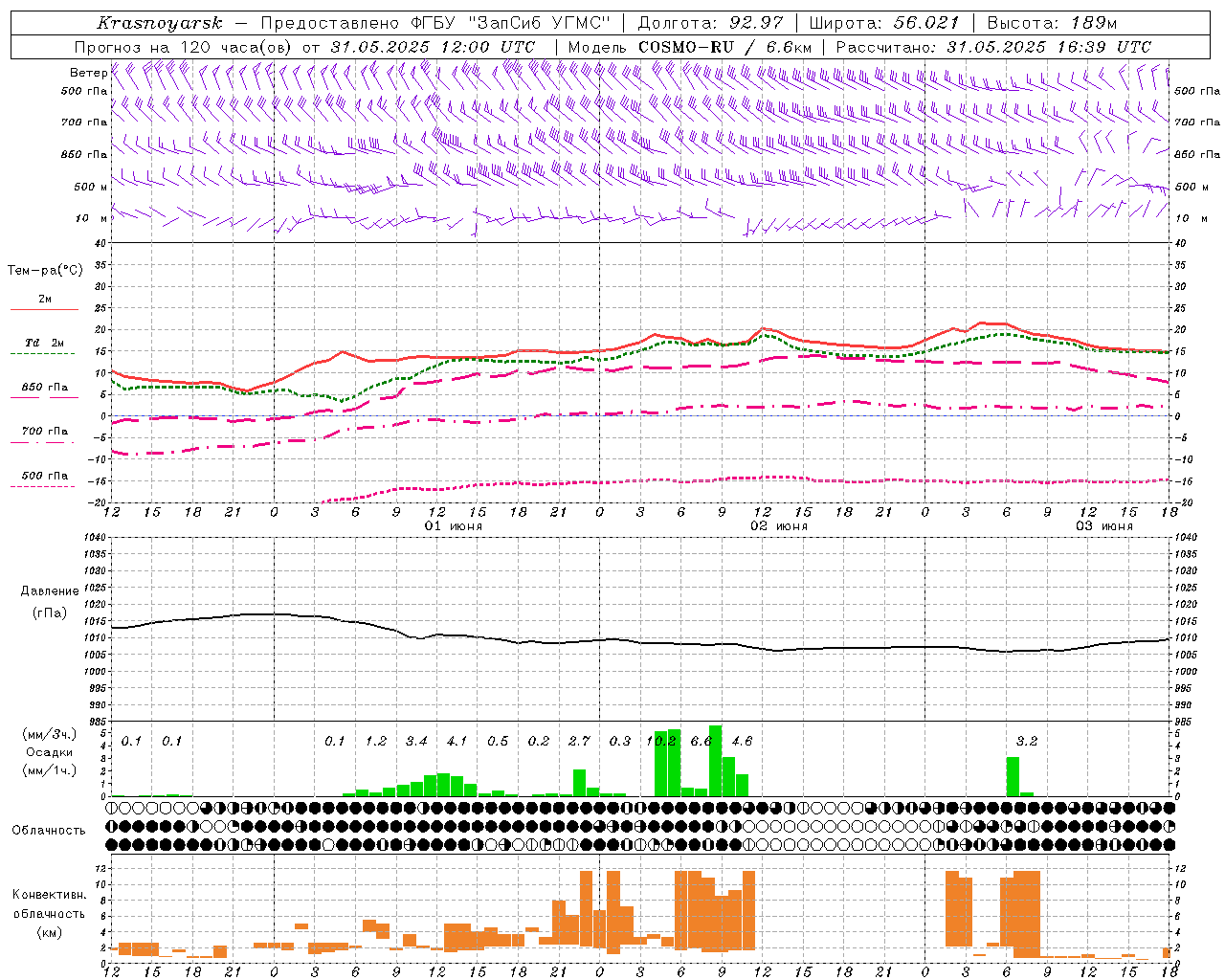Viewport: 1225px width, 980px height.
Task: Click the '3.2' precipitation value
Action: (x=1027, y=741)
